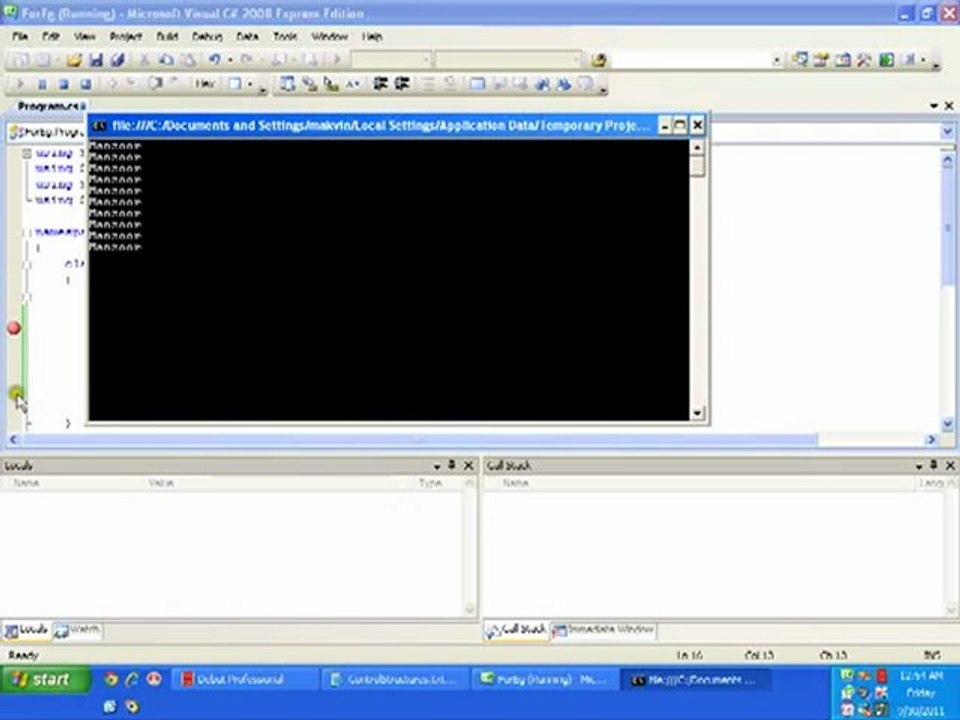Click the Display Parameter Info icon

pyautogui.click(x=309, y=84)
